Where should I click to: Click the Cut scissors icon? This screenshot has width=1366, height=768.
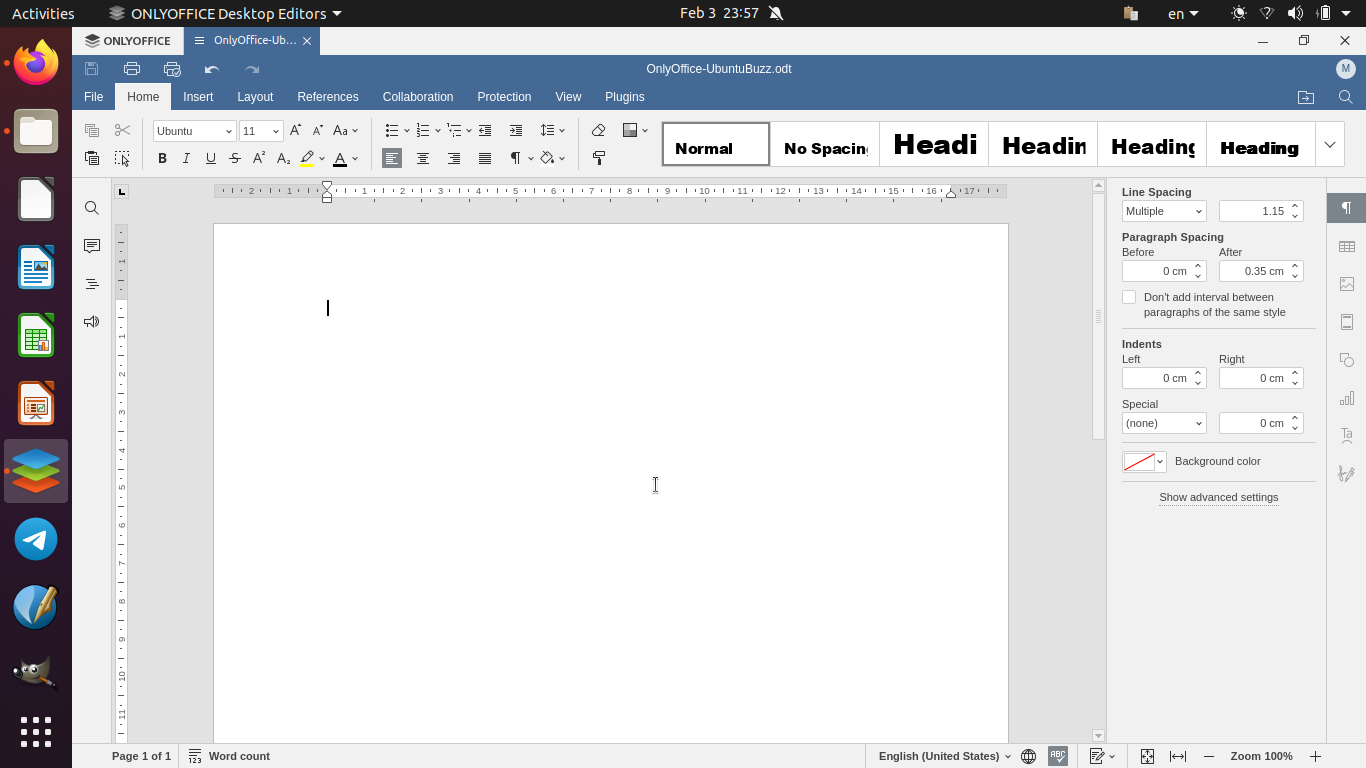(122, 130)
